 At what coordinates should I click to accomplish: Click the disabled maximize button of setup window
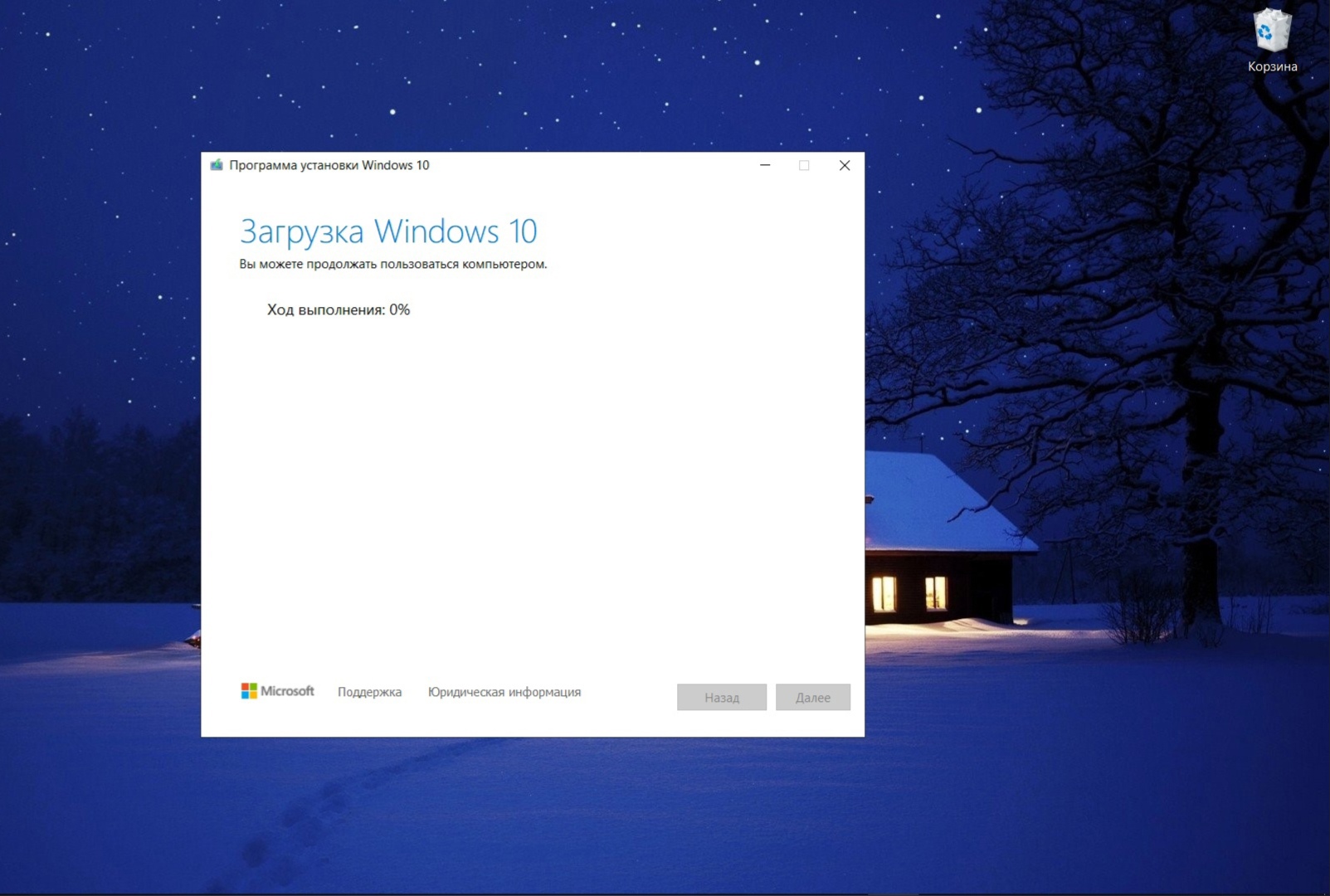click(x=804, y=165)
